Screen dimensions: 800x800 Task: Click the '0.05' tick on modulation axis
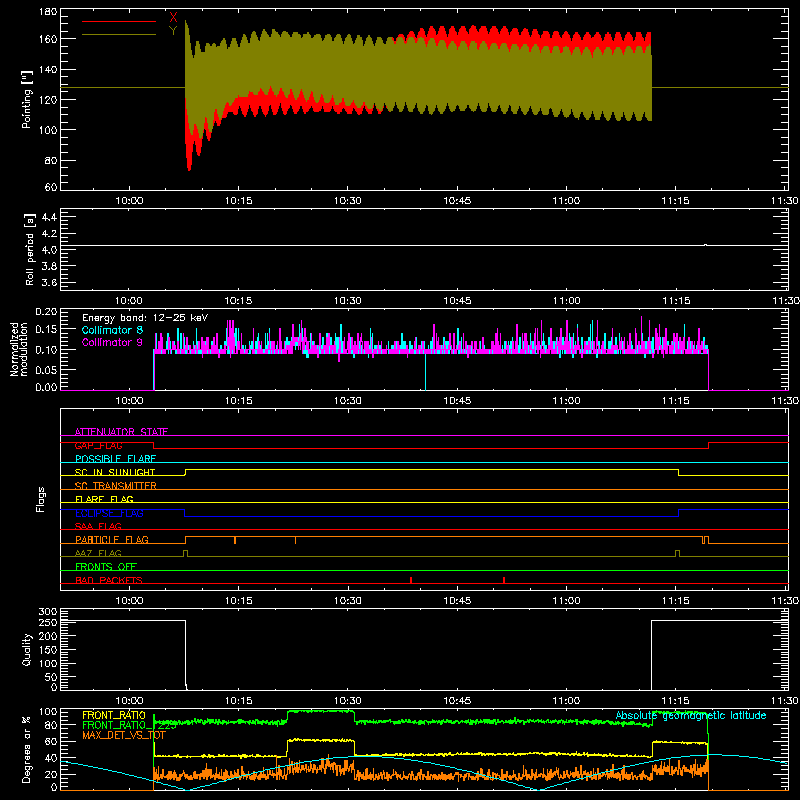coord(46,369)
